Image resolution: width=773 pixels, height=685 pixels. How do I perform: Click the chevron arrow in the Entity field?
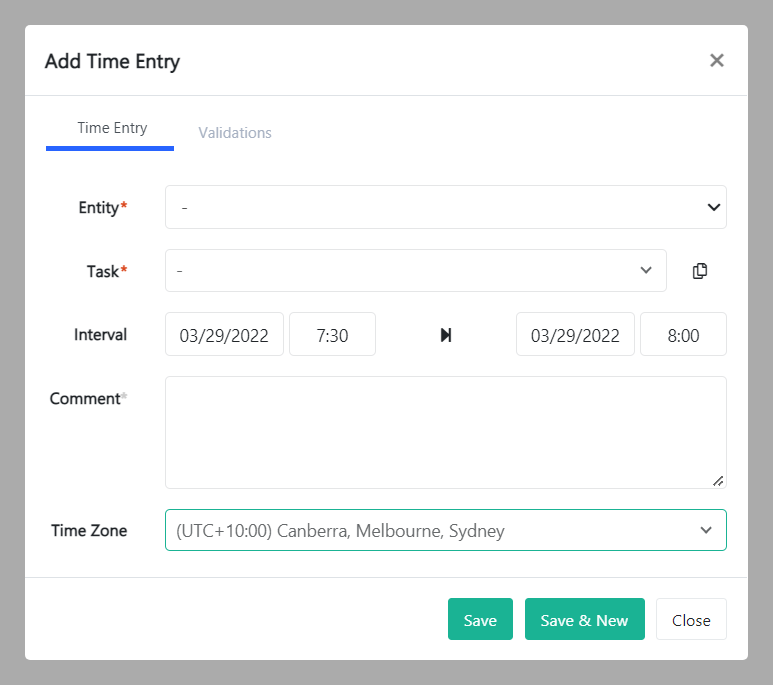[x=714, y=208]
